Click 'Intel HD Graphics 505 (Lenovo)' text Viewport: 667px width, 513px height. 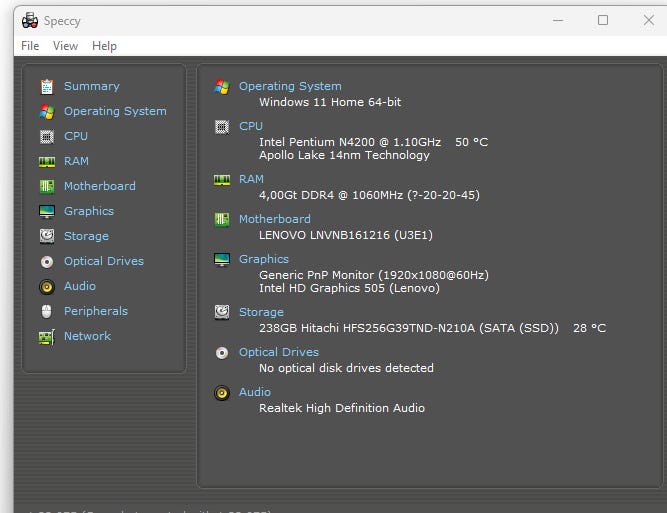[x=349, y=288]
